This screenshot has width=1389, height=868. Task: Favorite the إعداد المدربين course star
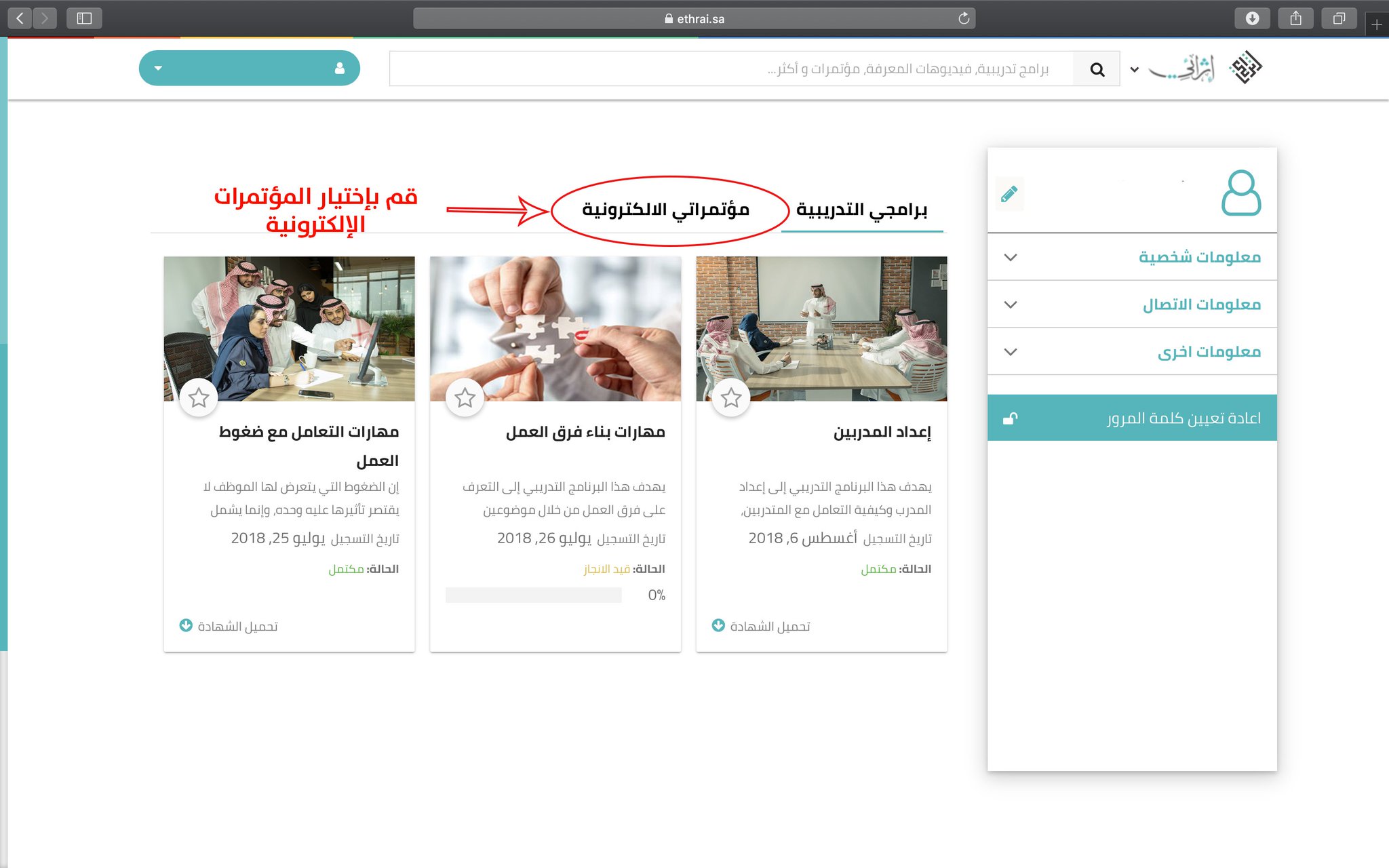(730, 397)
